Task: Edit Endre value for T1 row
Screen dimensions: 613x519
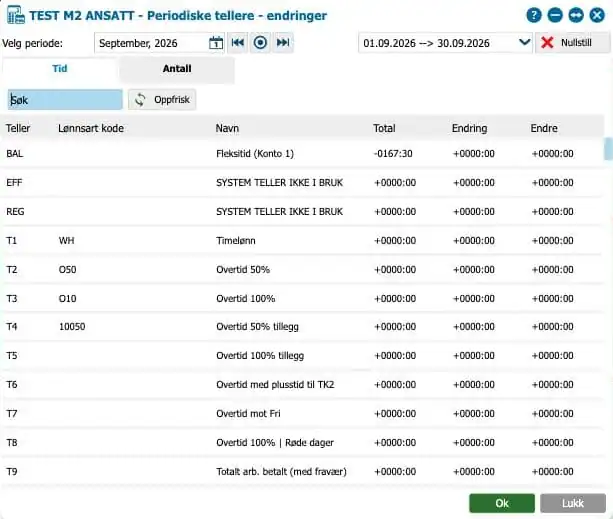Action: click(552, 240)
